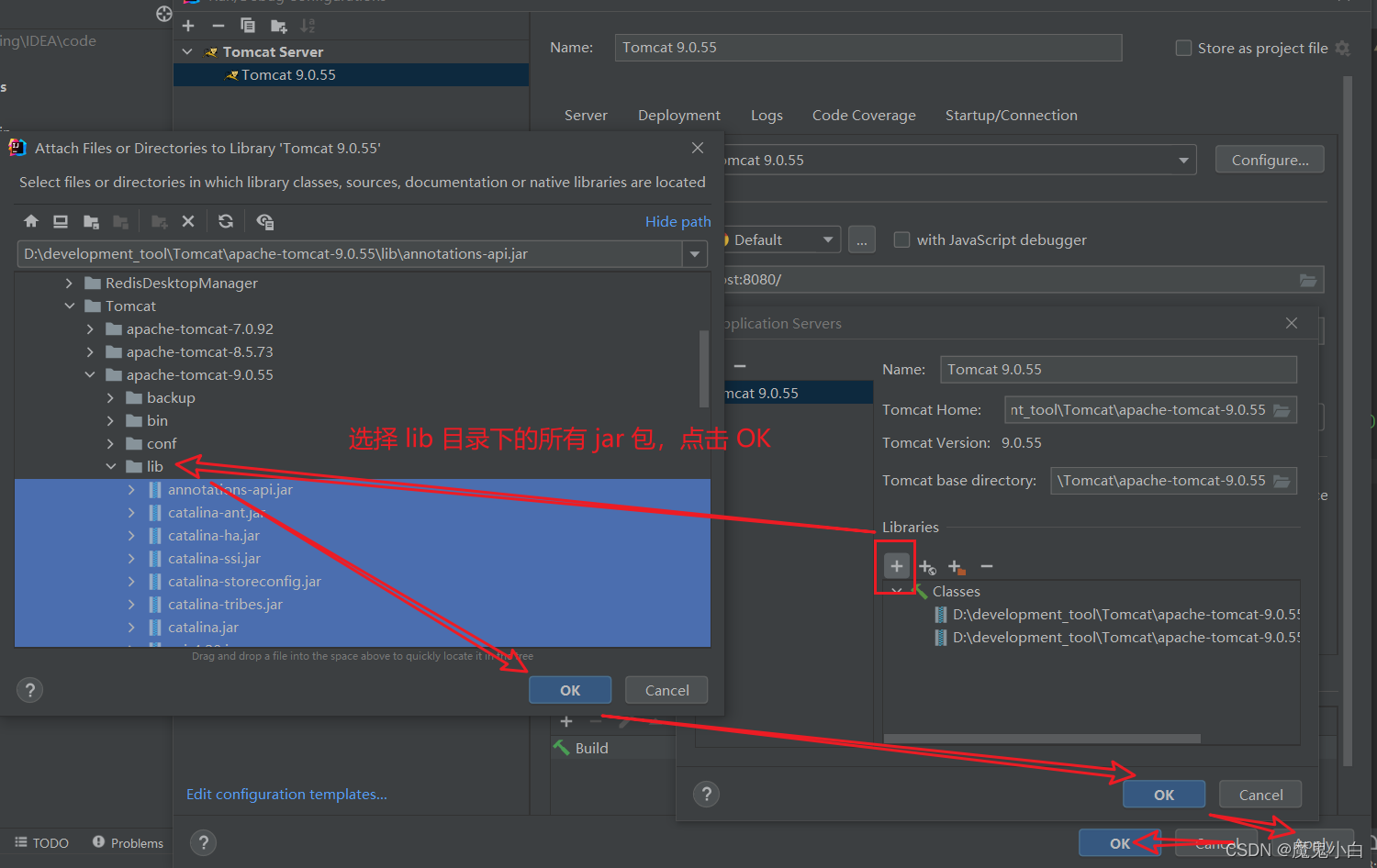Screen dimensions: 1377x868
Task: Switch to the Logs tab
Action: pyautogui.click(x=767, y=116)
